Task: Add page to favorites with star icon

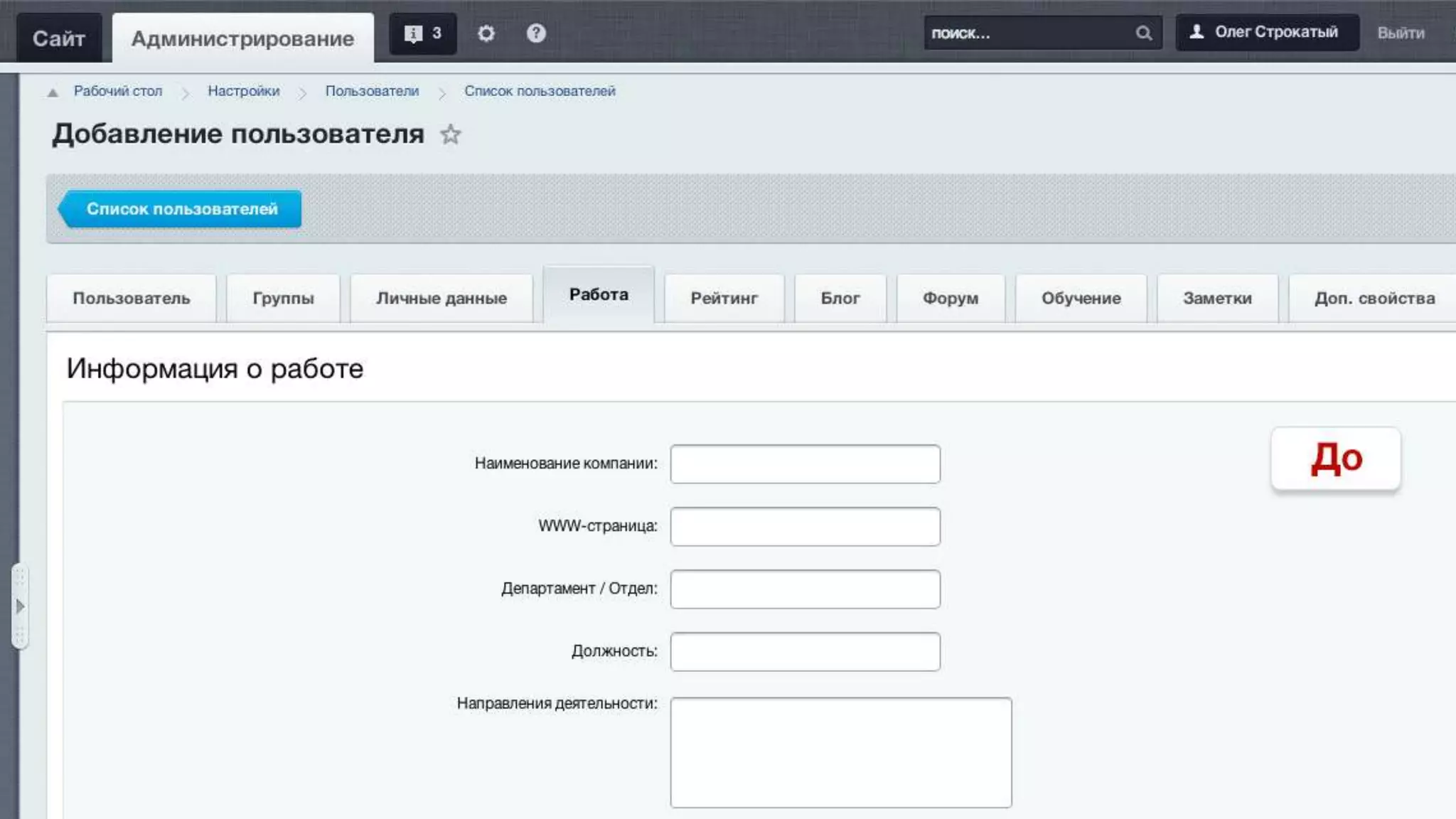Action: (x=450, y=134)
